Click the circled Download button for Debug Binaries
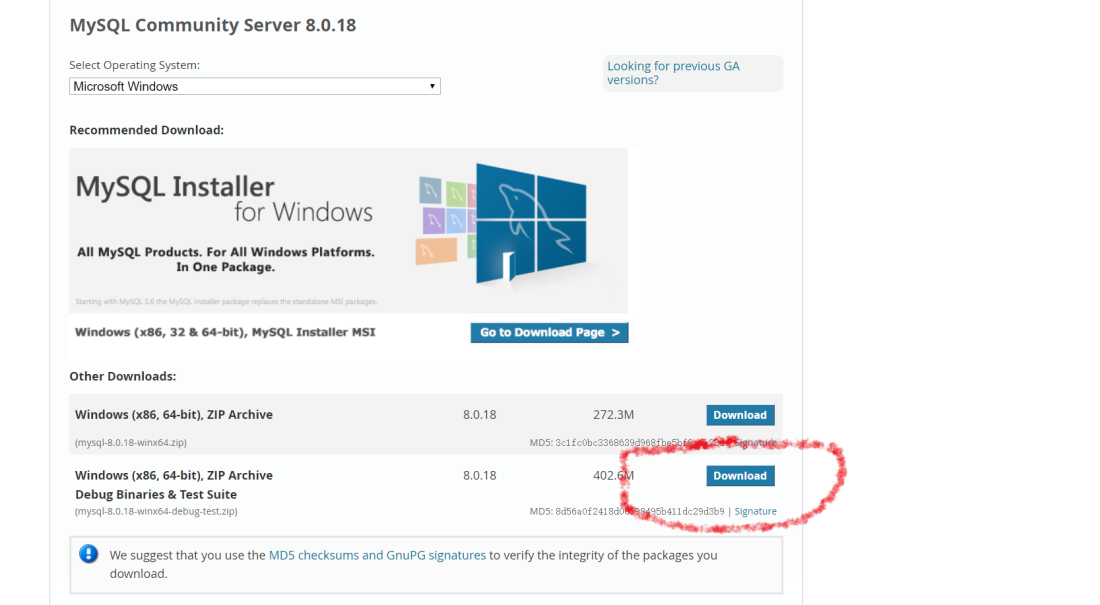 pos(740,475)
